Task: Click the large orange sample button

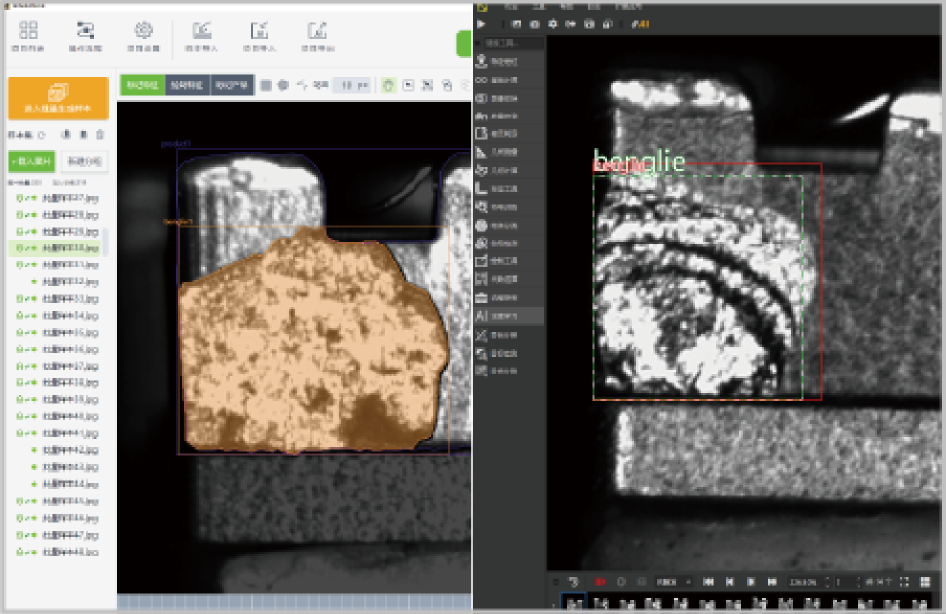Action: coord(58,99)
